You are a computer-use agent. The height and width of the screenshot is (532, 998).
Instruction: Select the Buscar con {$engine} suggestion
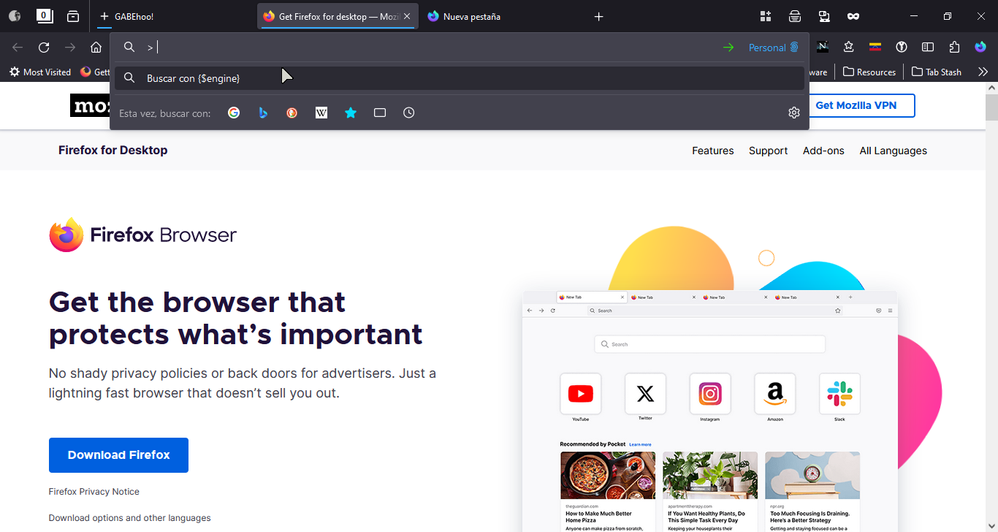click(459, 78)
